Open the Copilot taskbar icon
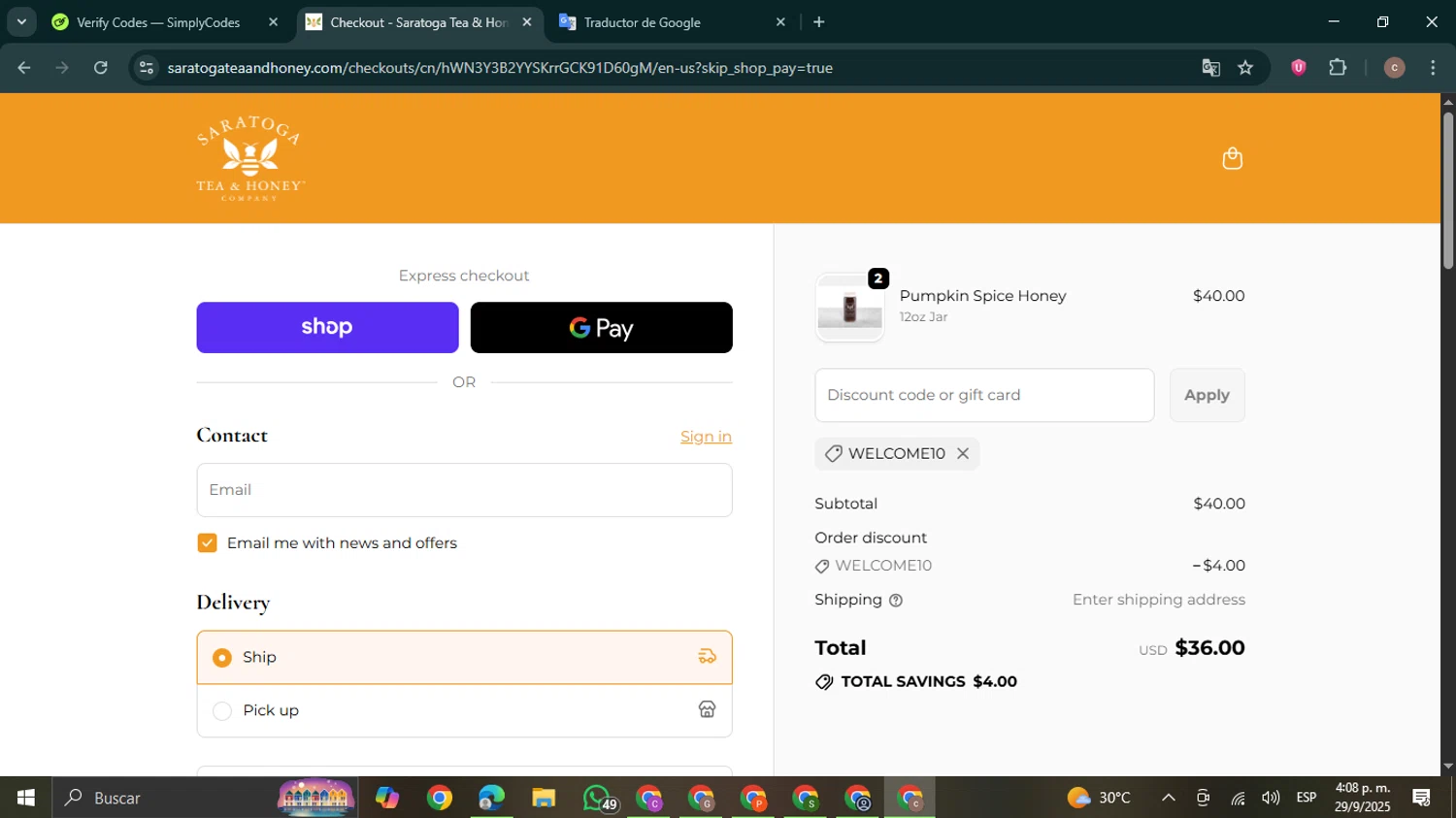Viewport: 1456px width, 818px height. click(x=387, y=798)
